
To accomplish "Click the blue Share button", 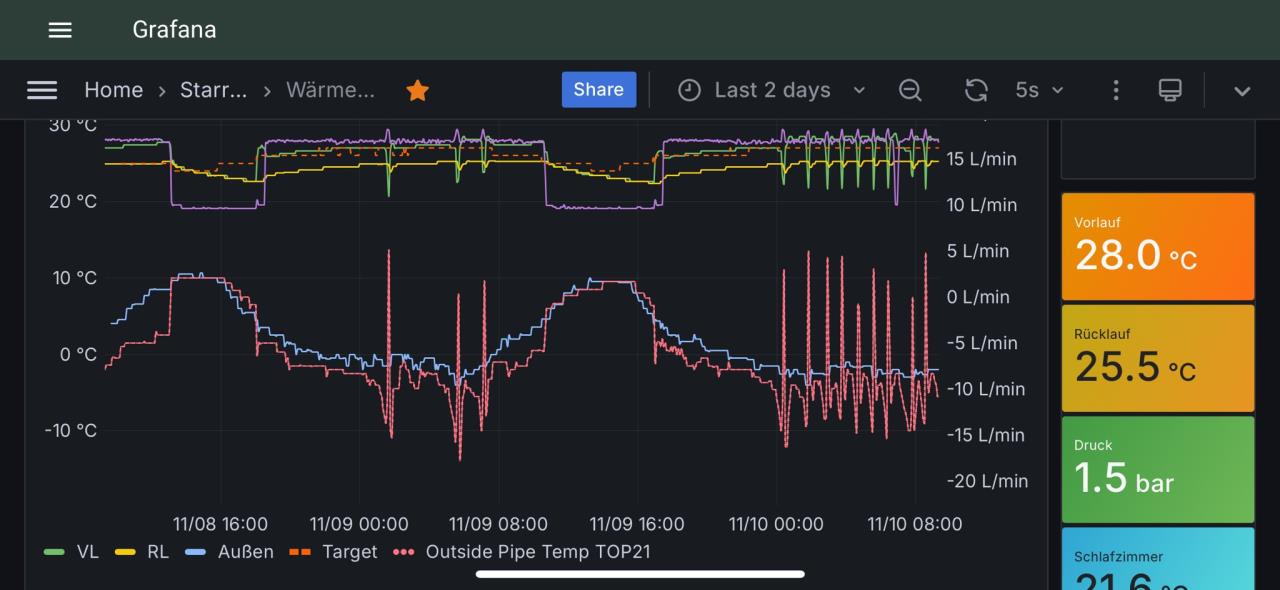I will point(599,89).
